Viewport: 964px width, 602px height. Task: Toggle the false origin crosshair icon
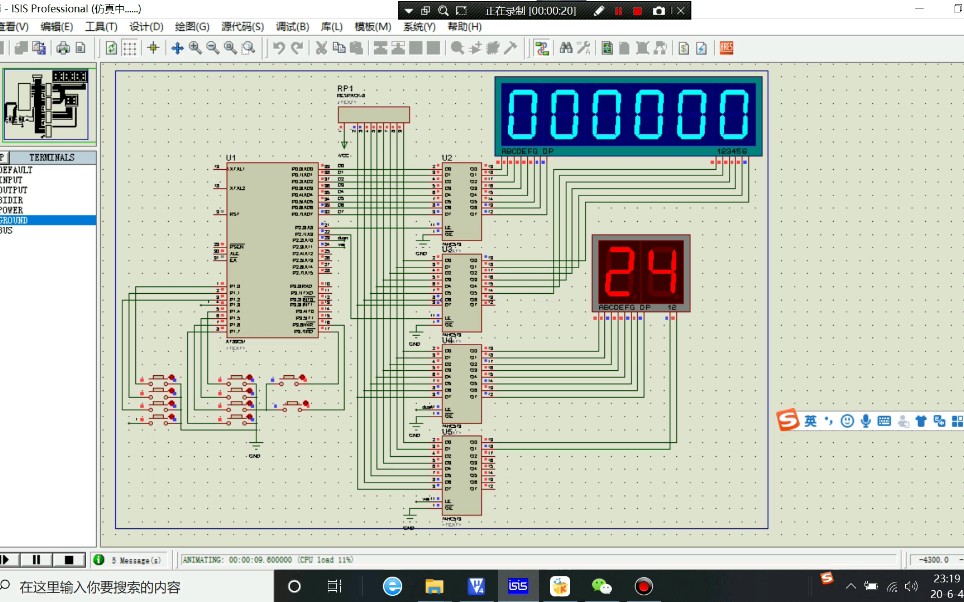point(153,48)
